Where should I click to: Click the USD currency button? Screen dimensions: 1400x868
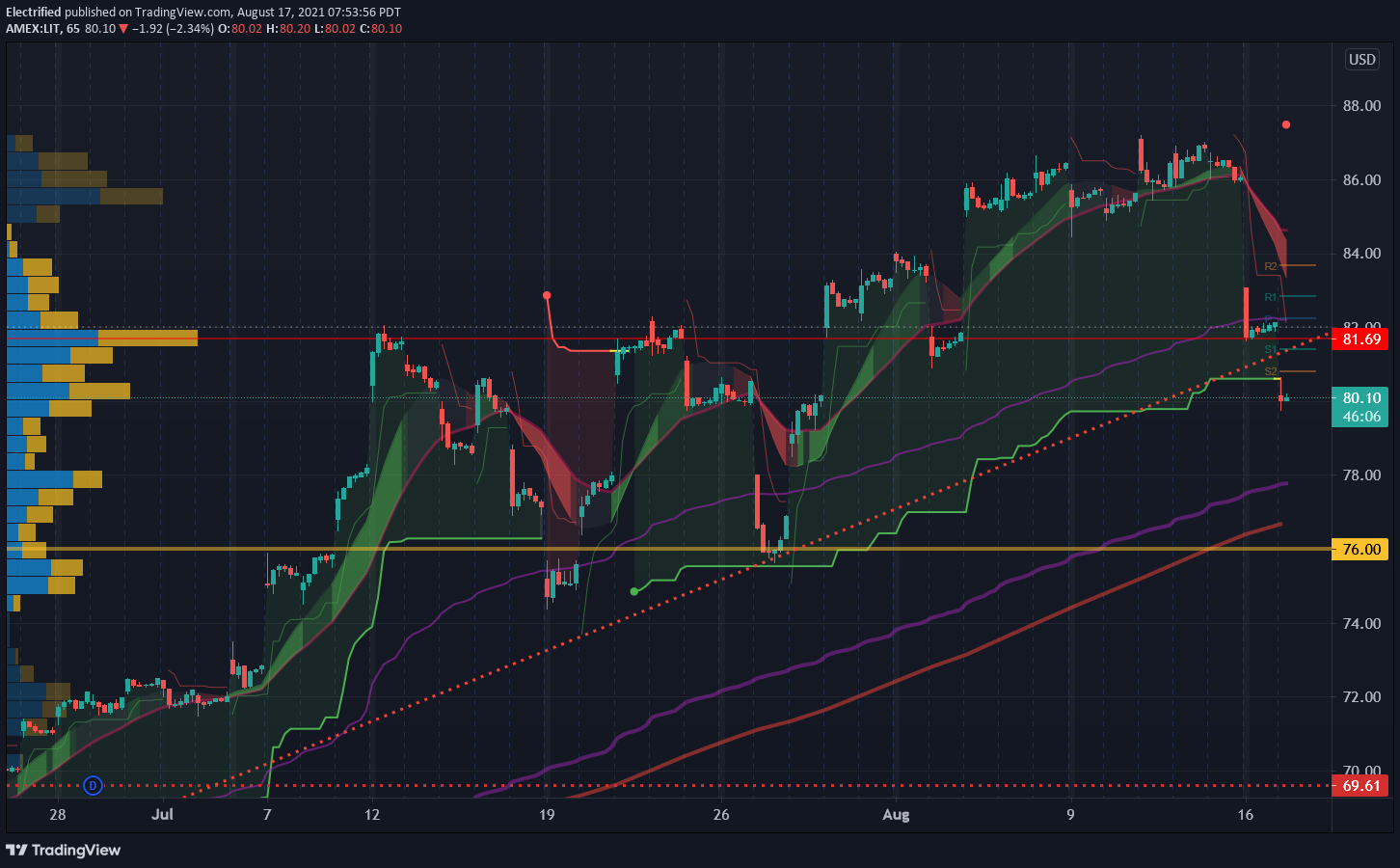click(x=1361, y=60)
